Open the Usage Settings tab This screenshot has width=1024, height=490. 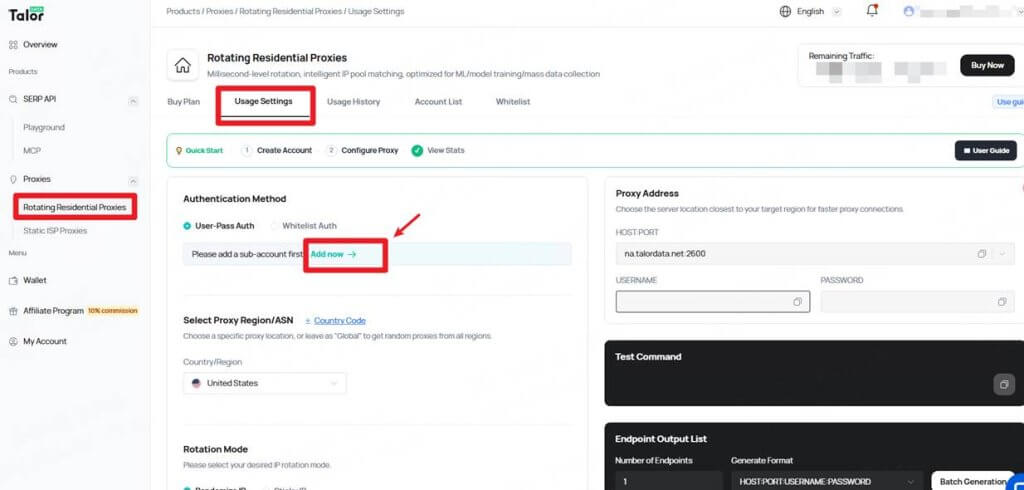click(264, 101)
